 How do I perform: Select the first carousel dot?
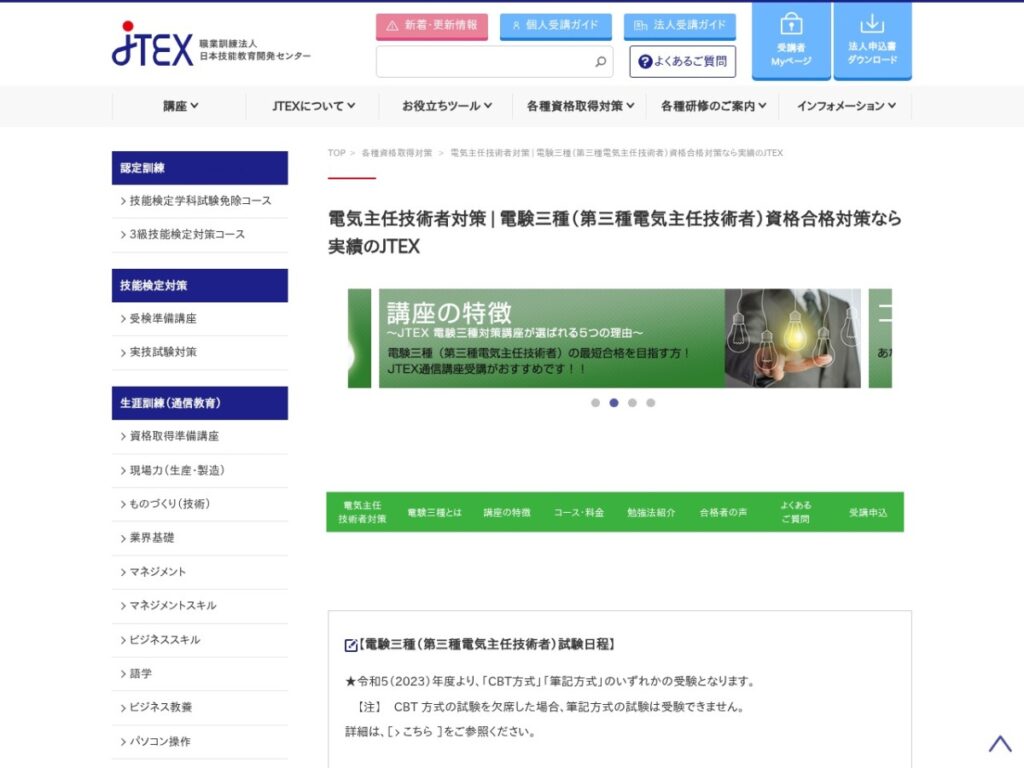coord(595,403)
